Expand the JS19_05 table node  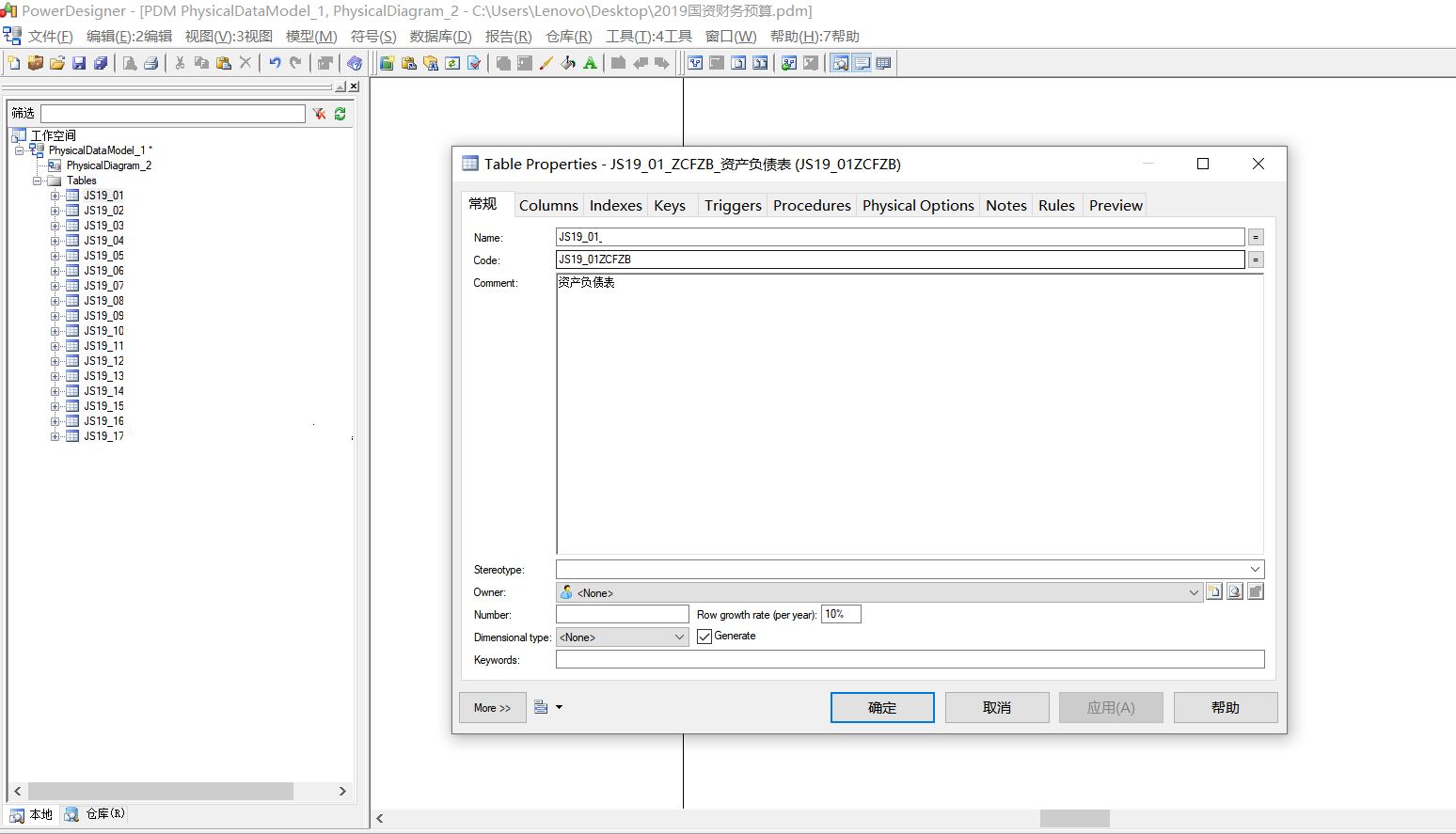pyautogui.click(x=55, y=256)
